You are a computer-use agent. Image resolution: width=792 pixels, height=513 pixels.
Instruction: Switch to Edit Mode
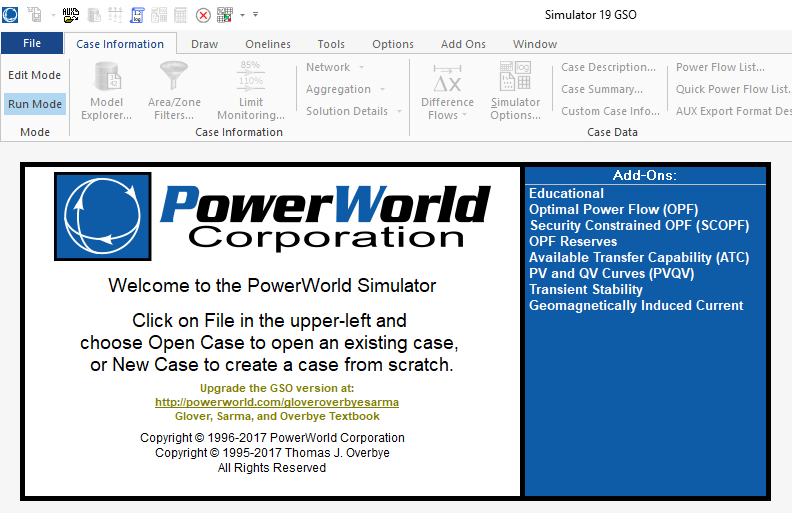34,75
